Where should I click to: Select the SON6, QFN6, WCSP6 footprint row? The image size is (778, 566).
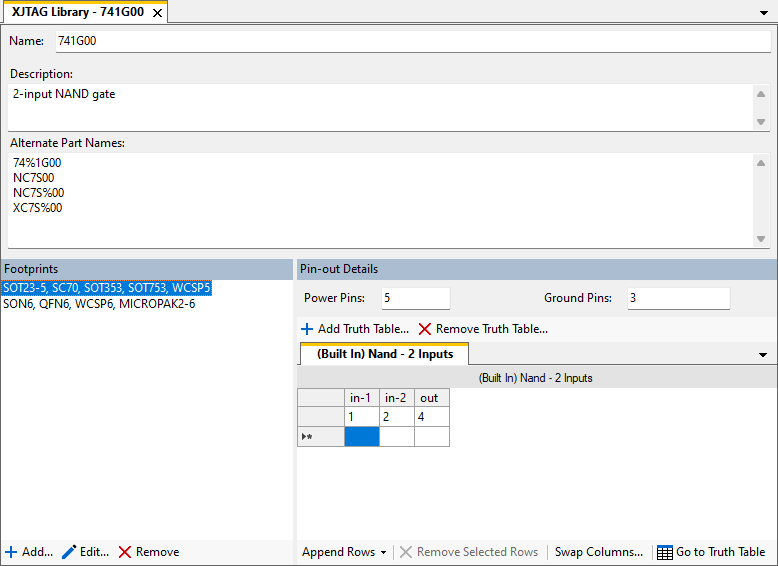(99, 304)
